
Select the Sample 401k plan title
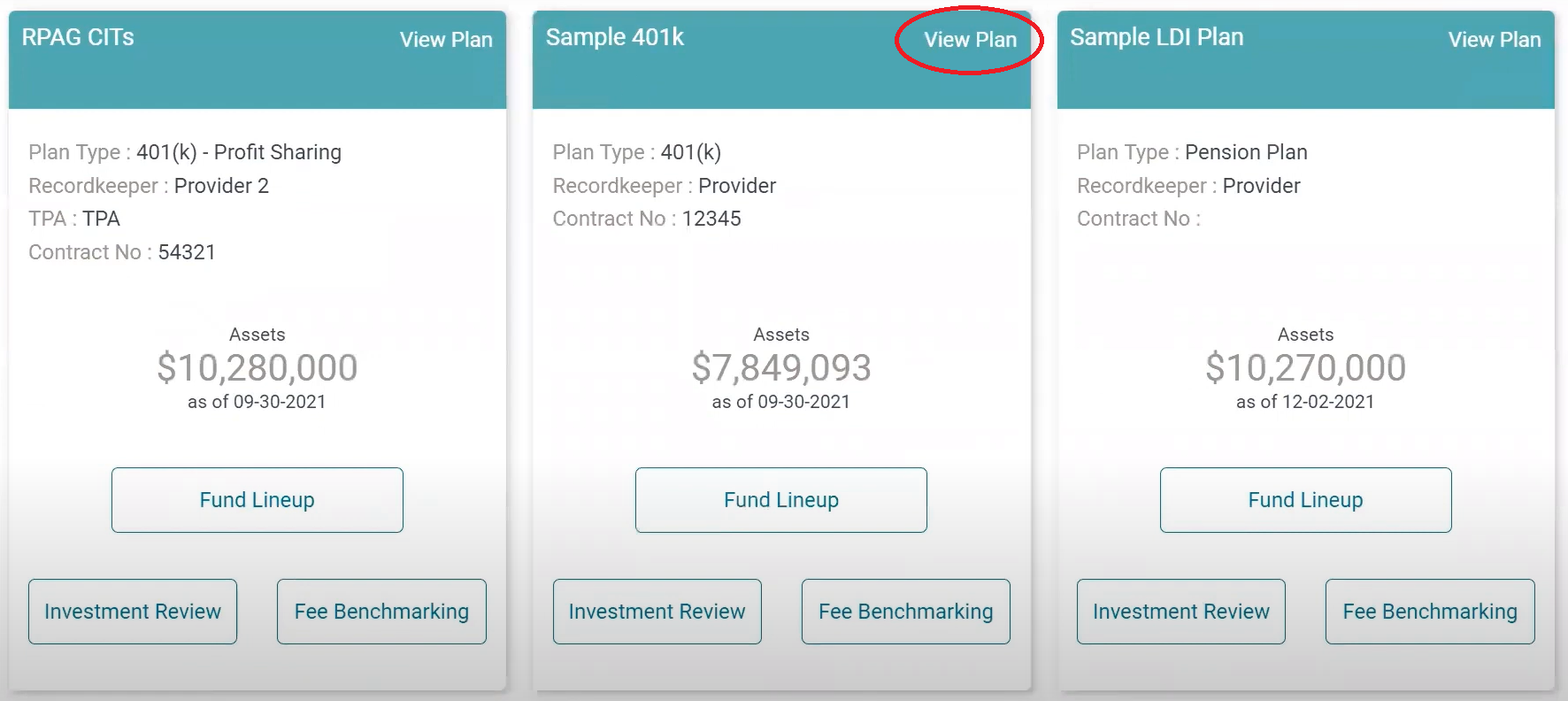click(x=615, y=38)
